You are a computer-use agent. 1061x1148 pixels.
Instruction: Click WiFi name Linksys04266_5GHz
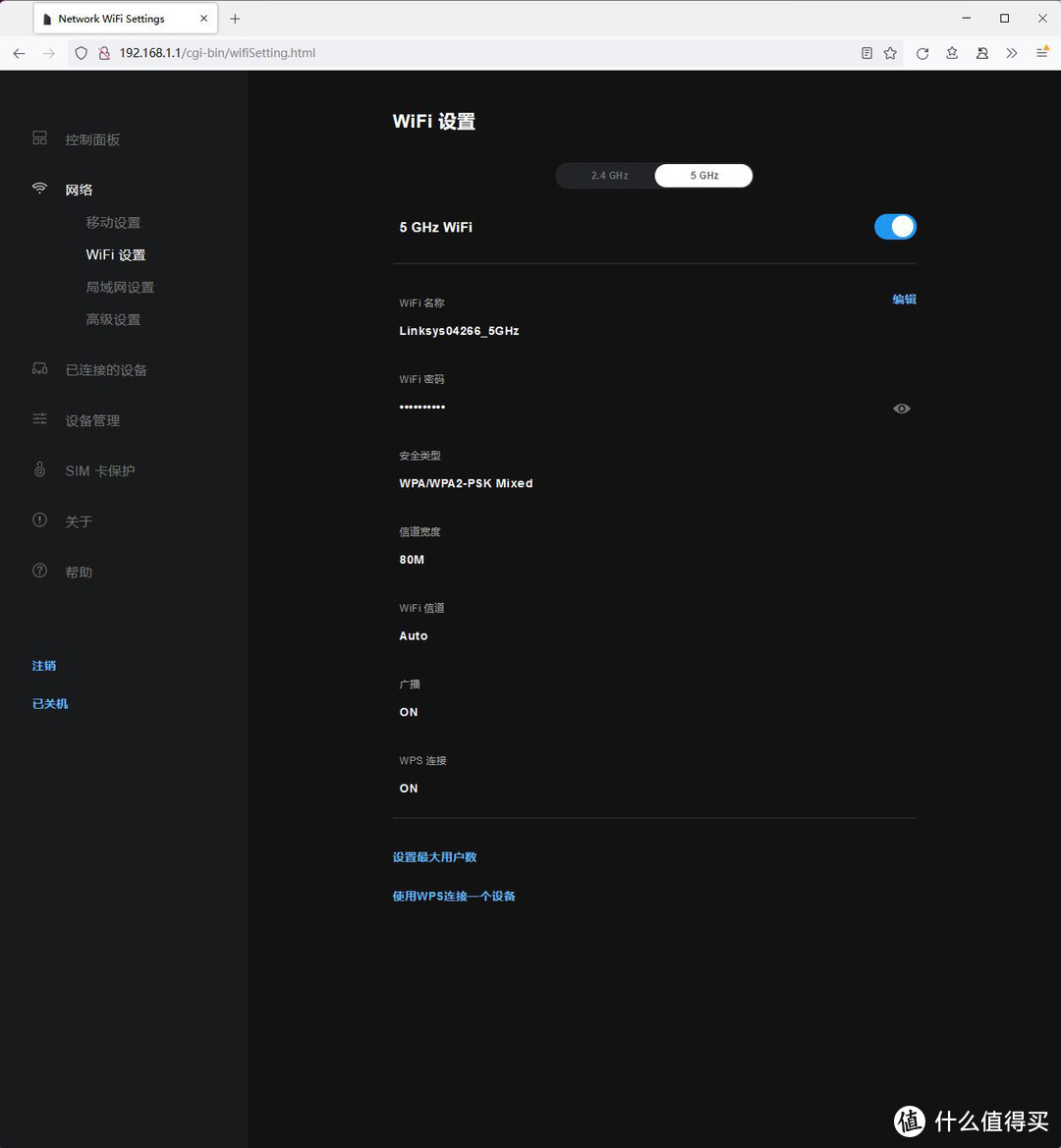(x=459, y=331)
